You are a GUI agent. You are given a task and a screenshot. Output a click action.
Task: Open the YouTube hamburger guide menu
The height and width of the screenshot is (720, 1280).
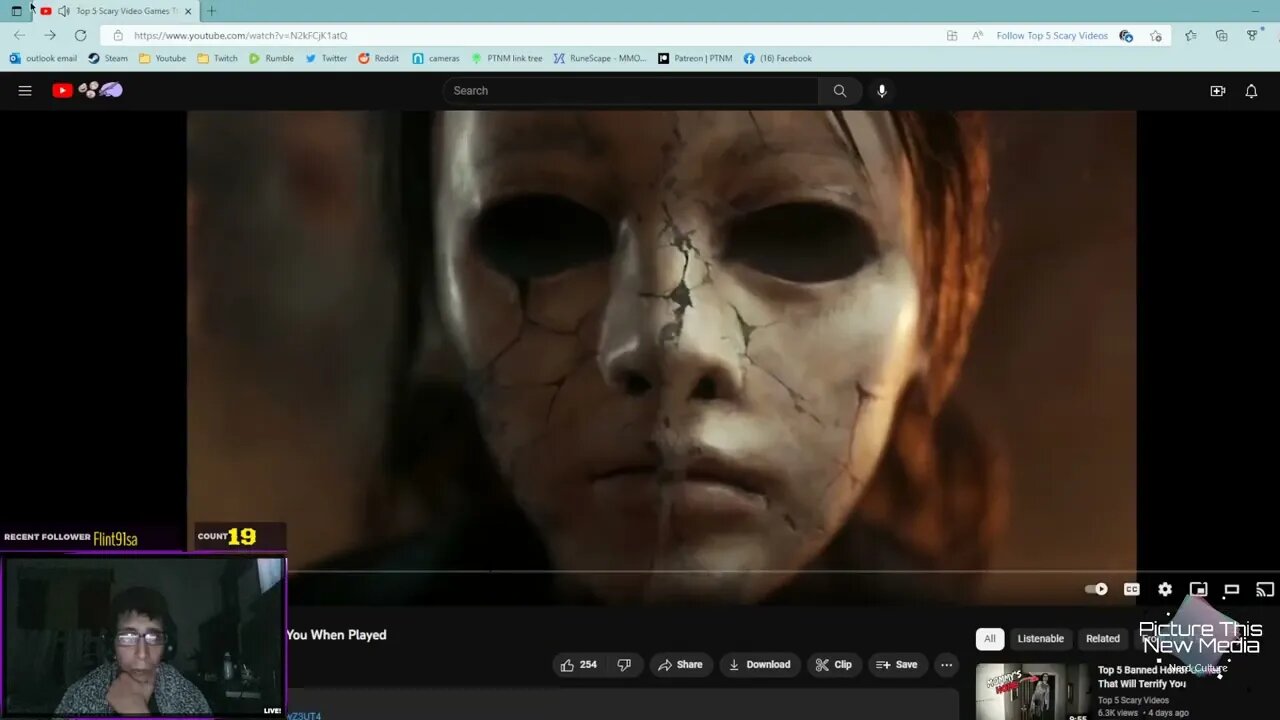pos(25,90)
